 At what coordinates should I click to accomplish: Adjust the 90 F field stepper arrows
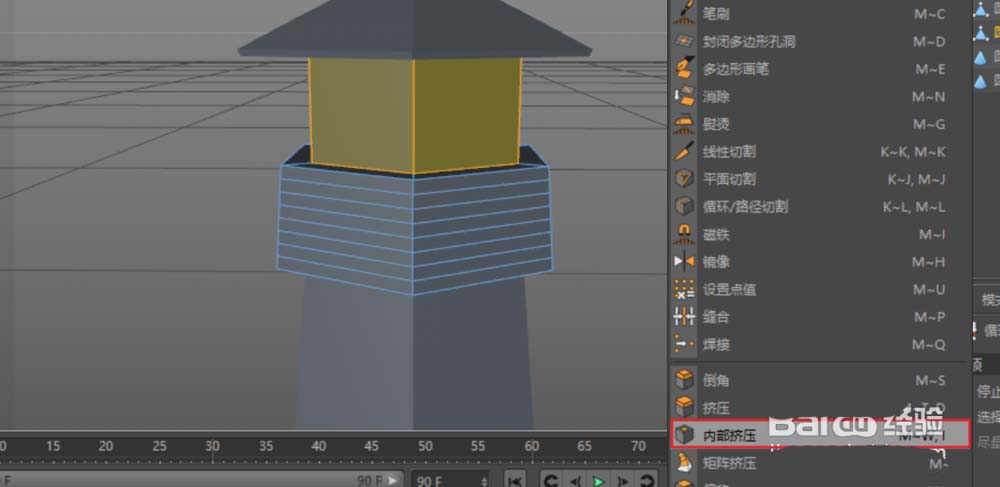point(485,480)
